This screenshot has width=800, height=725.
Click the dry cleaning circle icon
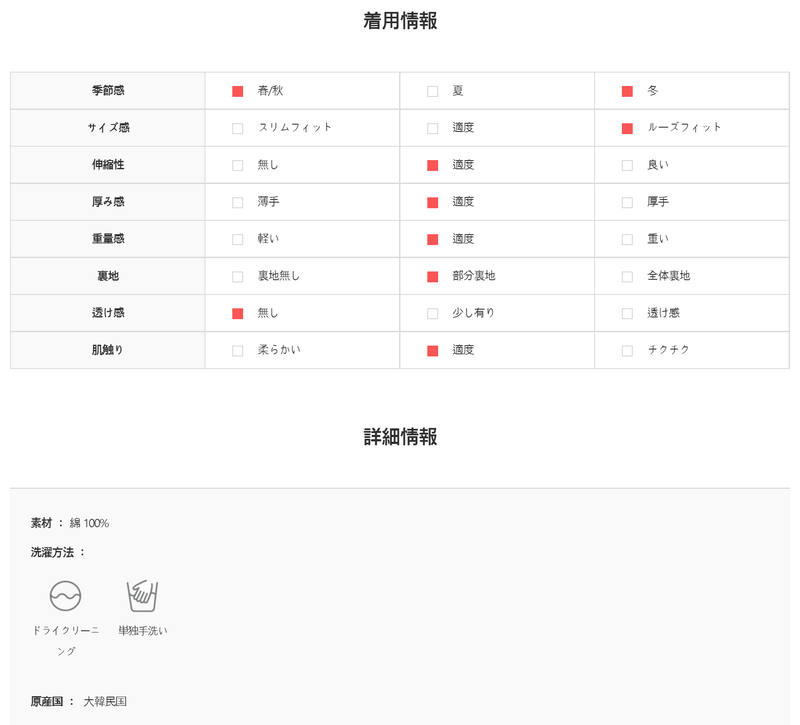point(65,595)
